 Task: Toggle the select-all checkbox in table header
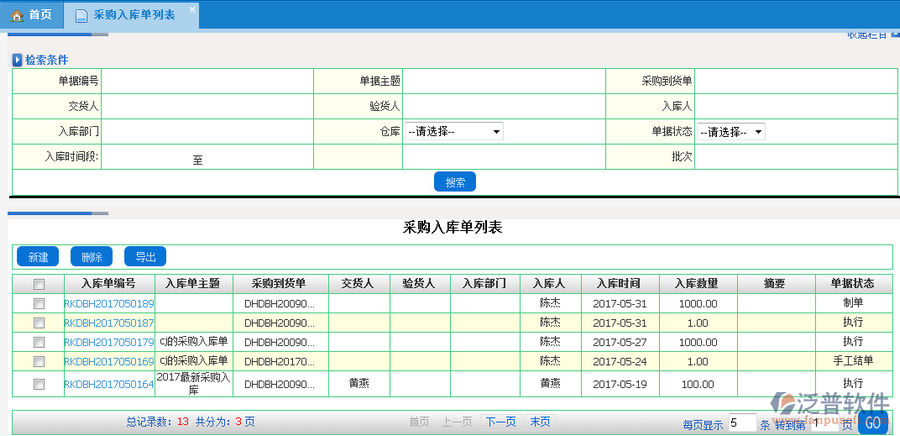pyautogui.click(x=38, y=283)
